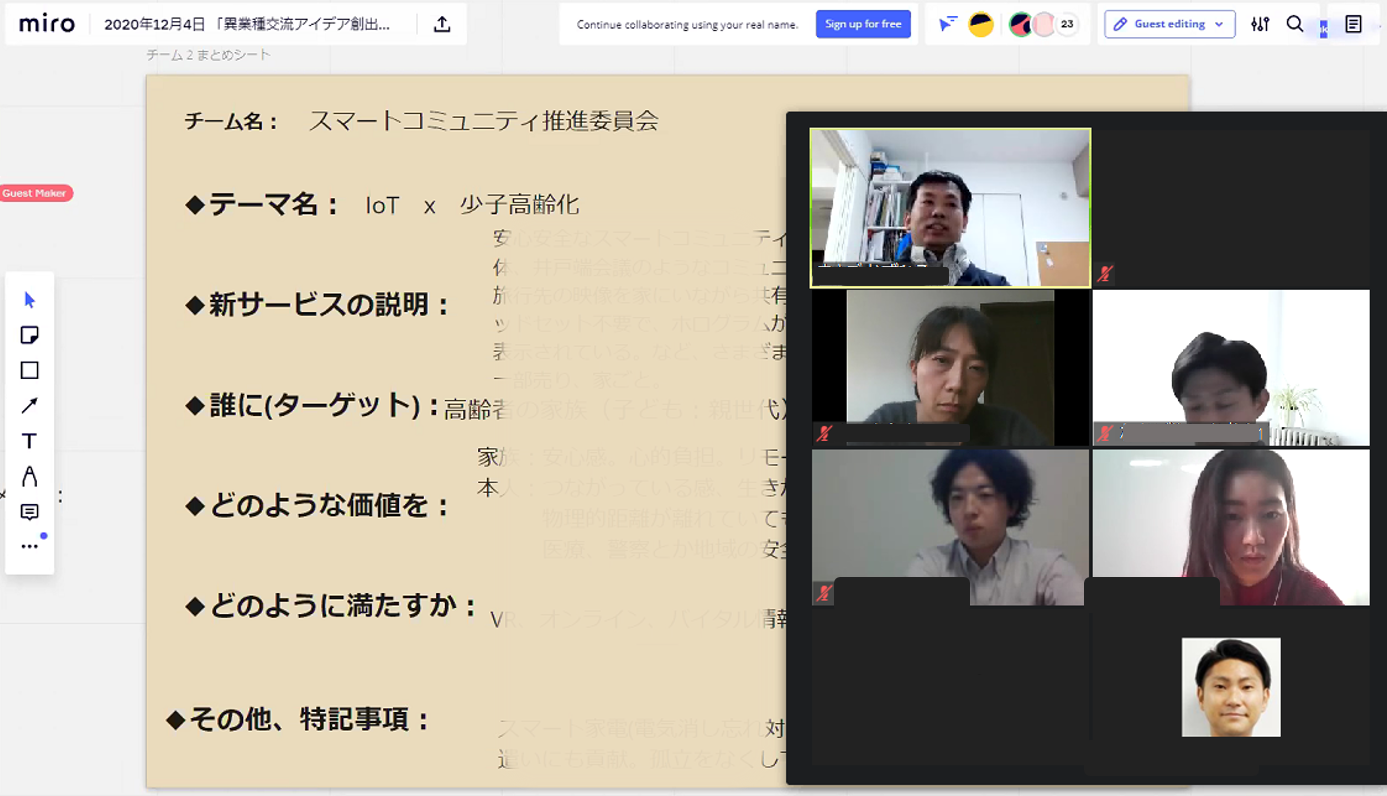Expand the Guest editing dropdown
This screenshot has width=1387, height=796.
tap(1169, 25)
